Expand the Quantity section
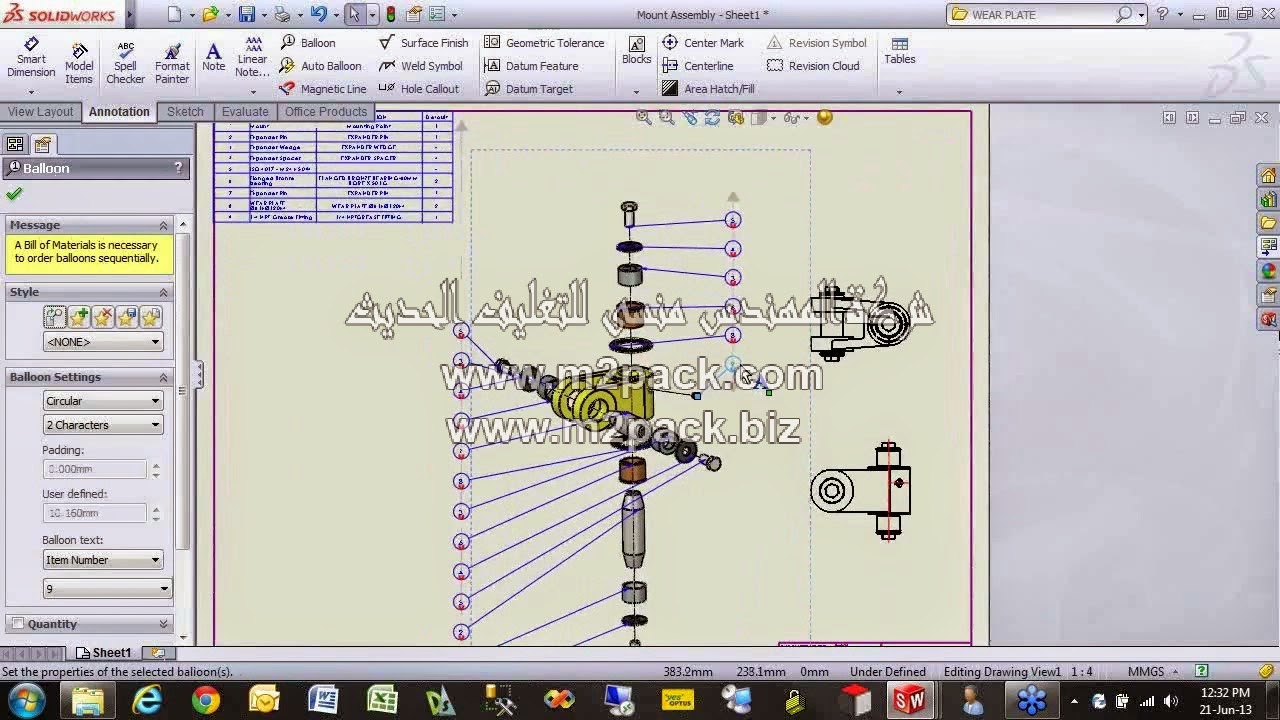Viewport: 1280px width, 720px height. pyautogui.click(x=163, y=624)
